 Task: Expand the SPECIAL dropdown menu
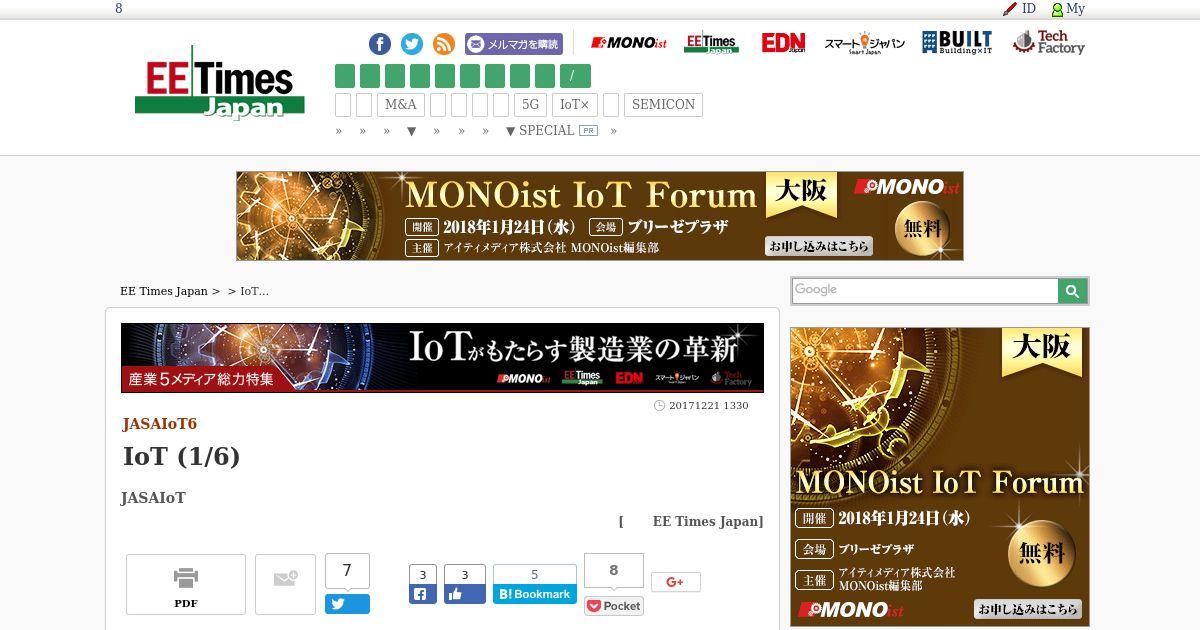coord(540,131)
